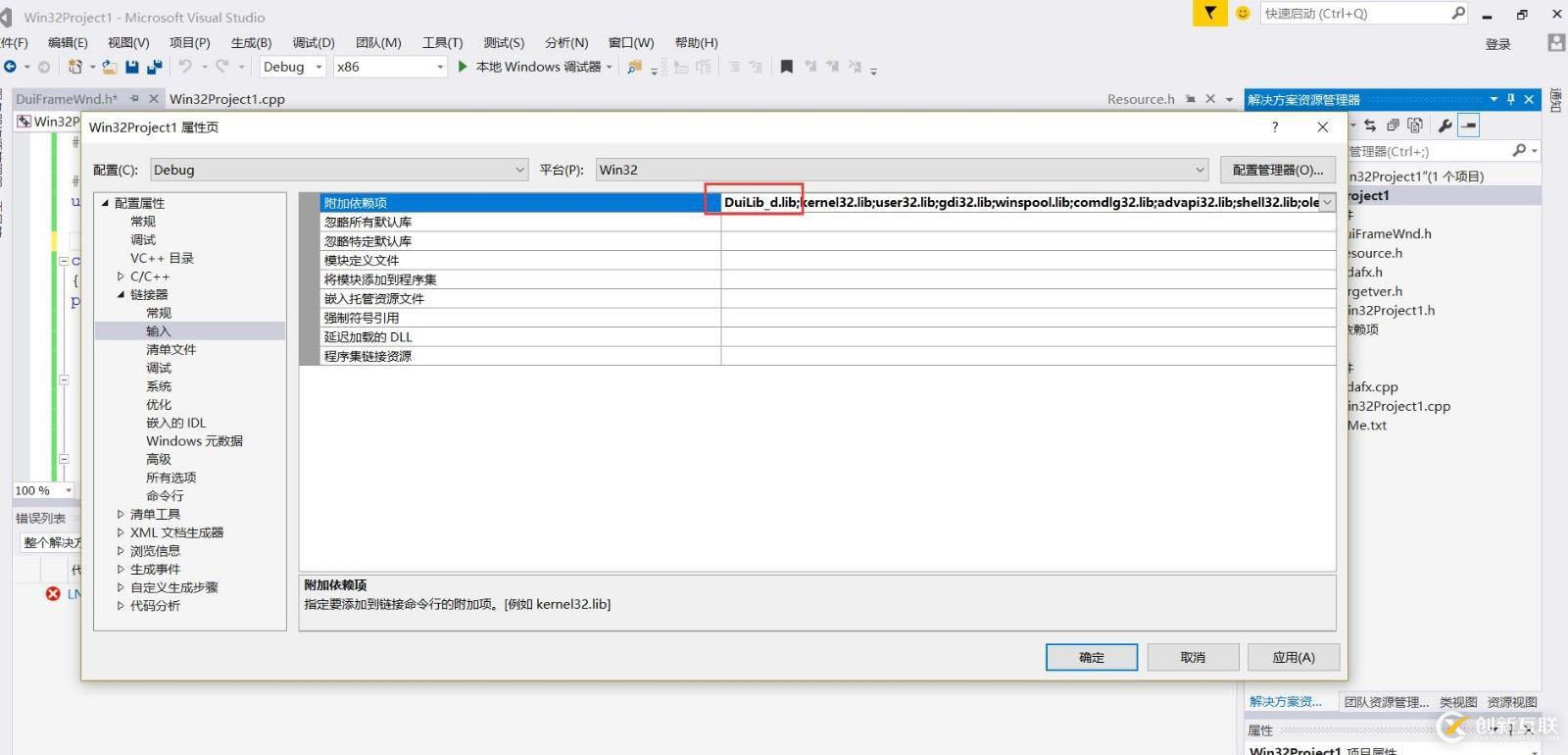Open the 平台(P) Win32 dropdown
Screen dimensions: 1568x755
[x=902, y=170]
